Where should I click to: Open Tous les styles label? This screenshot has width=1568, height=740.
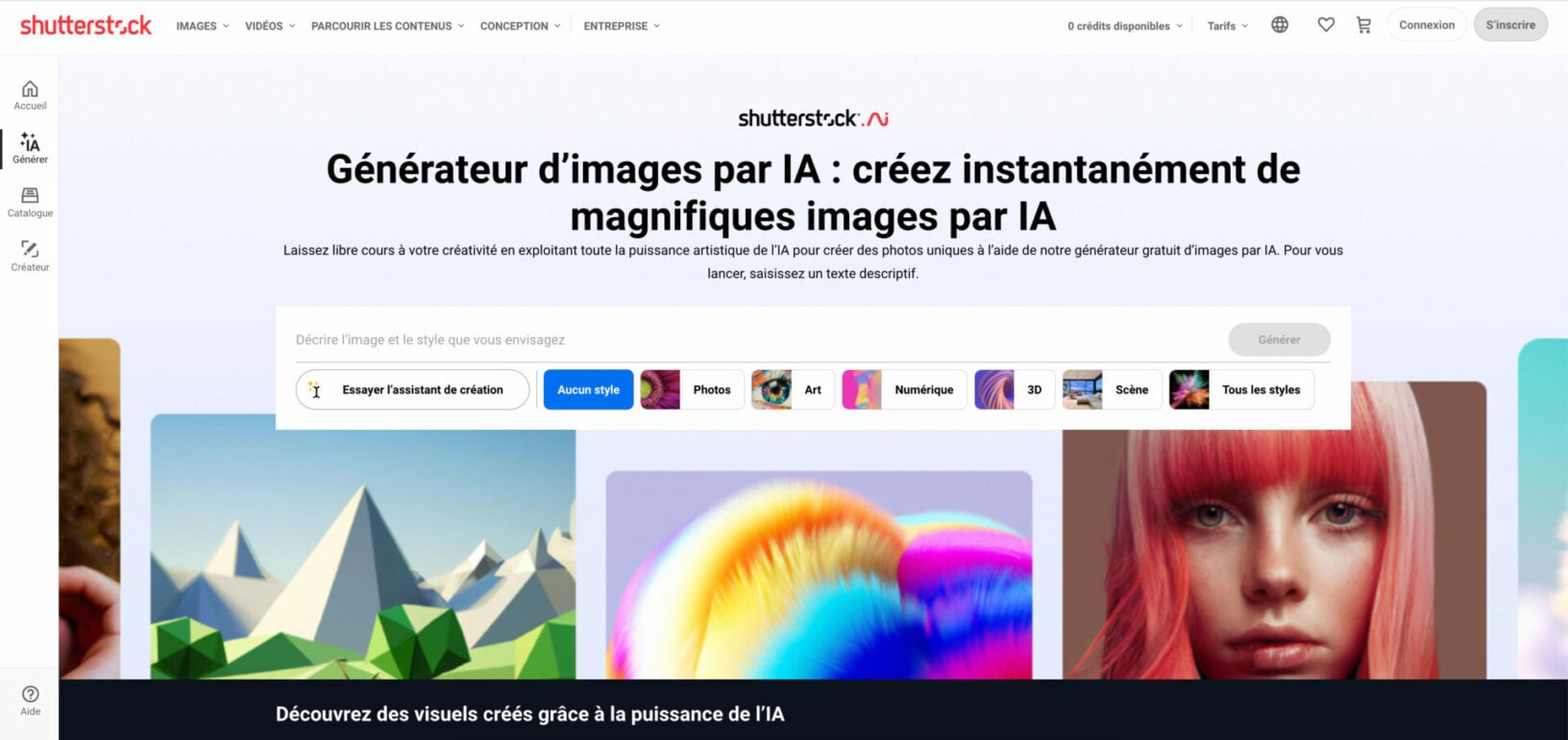tap(1262, 390)
